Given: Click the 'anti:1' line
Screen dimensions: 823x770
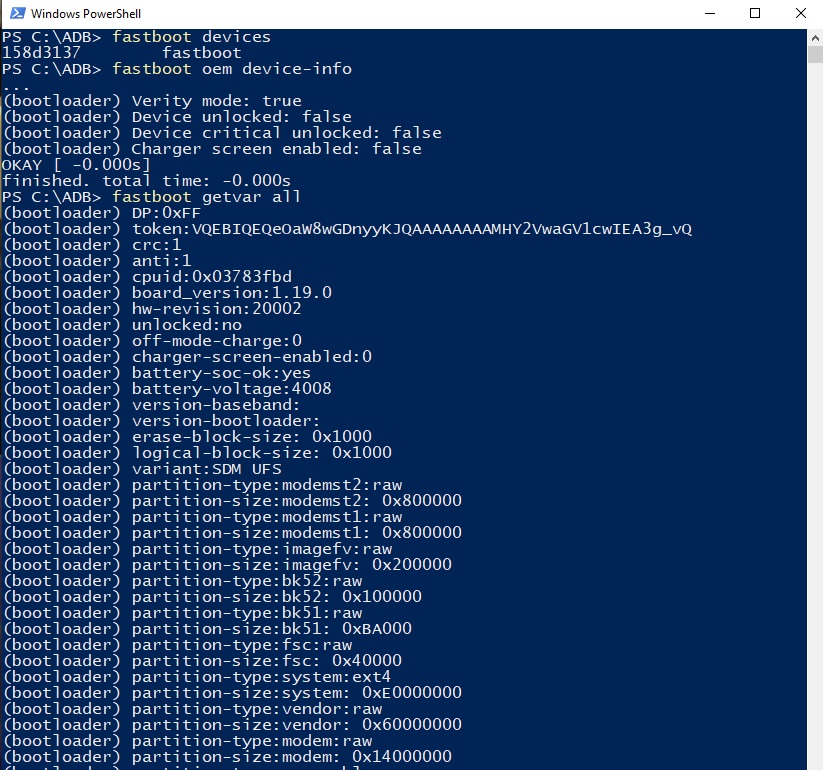Looking at the screenshot, I should pos(97,261).
